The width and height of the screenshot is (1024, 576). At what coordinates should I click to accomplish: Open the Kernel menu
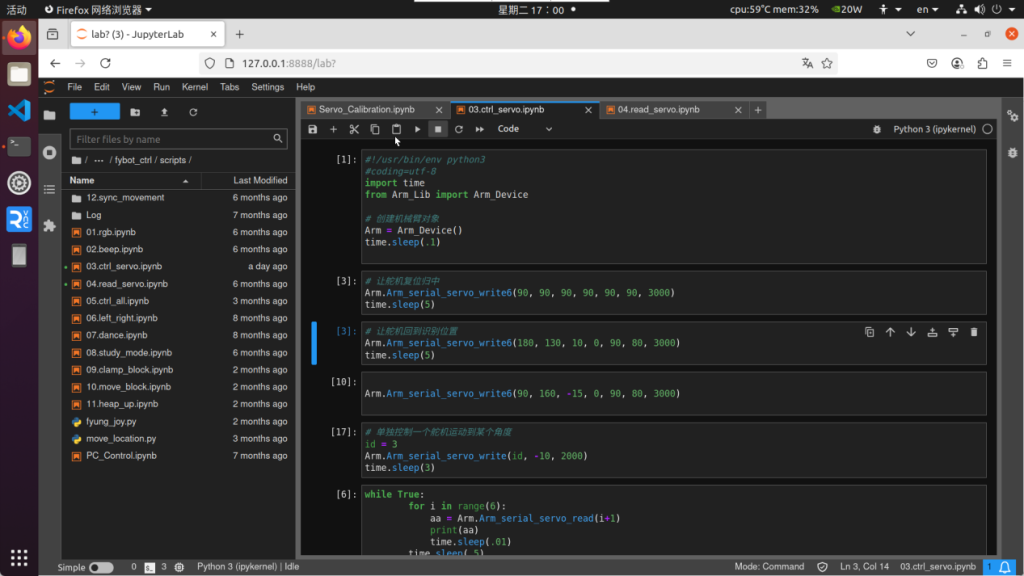[195, 87]
